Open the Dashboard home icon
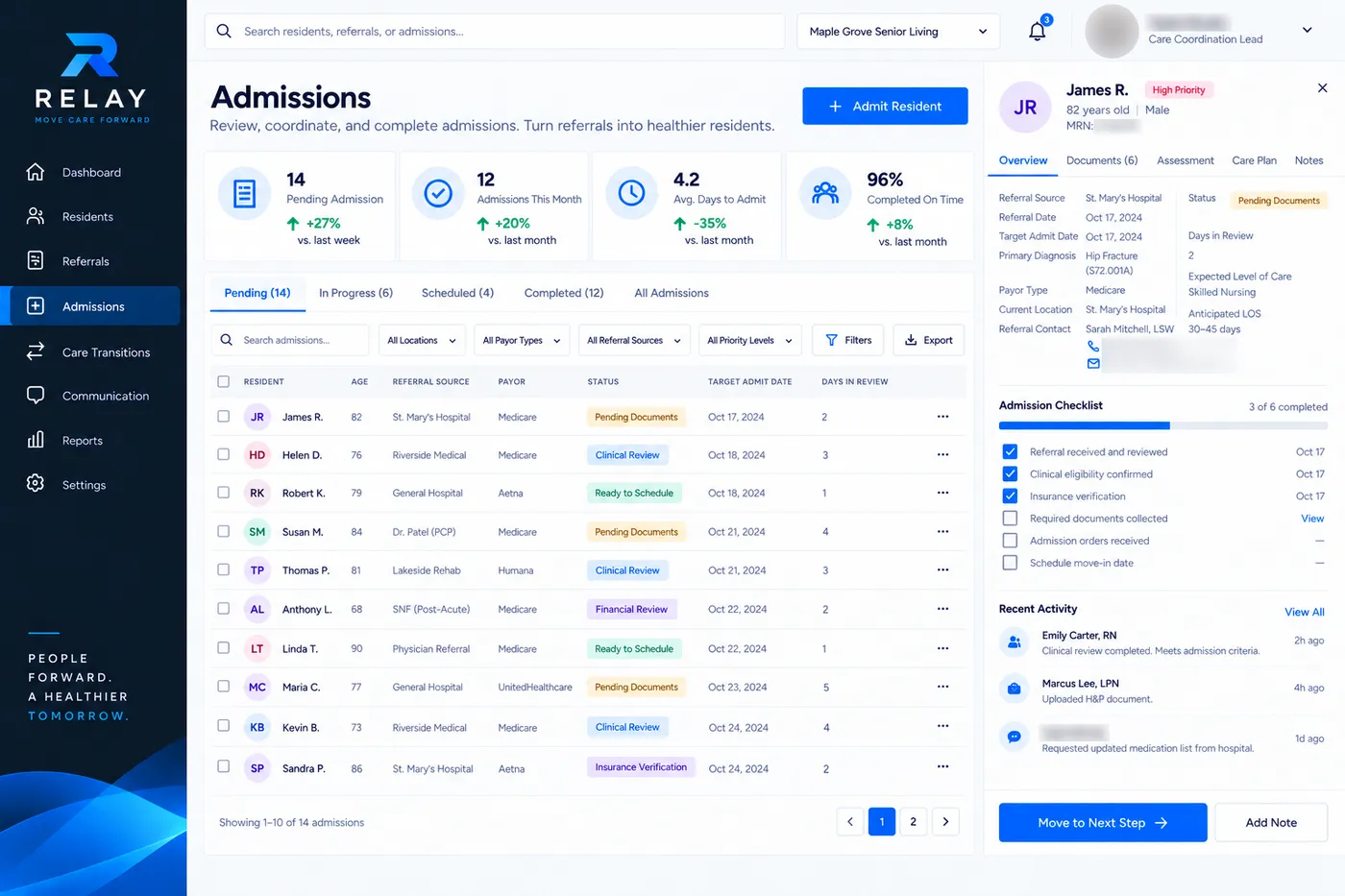 (36, 172)
